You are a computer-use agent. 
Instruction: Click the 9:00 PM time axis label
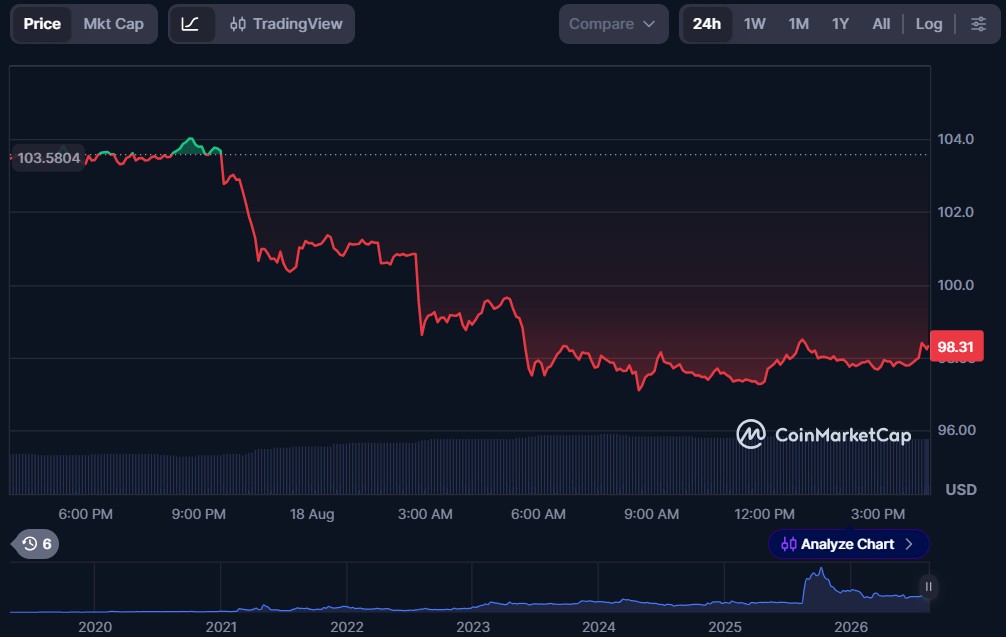(198, 514)
